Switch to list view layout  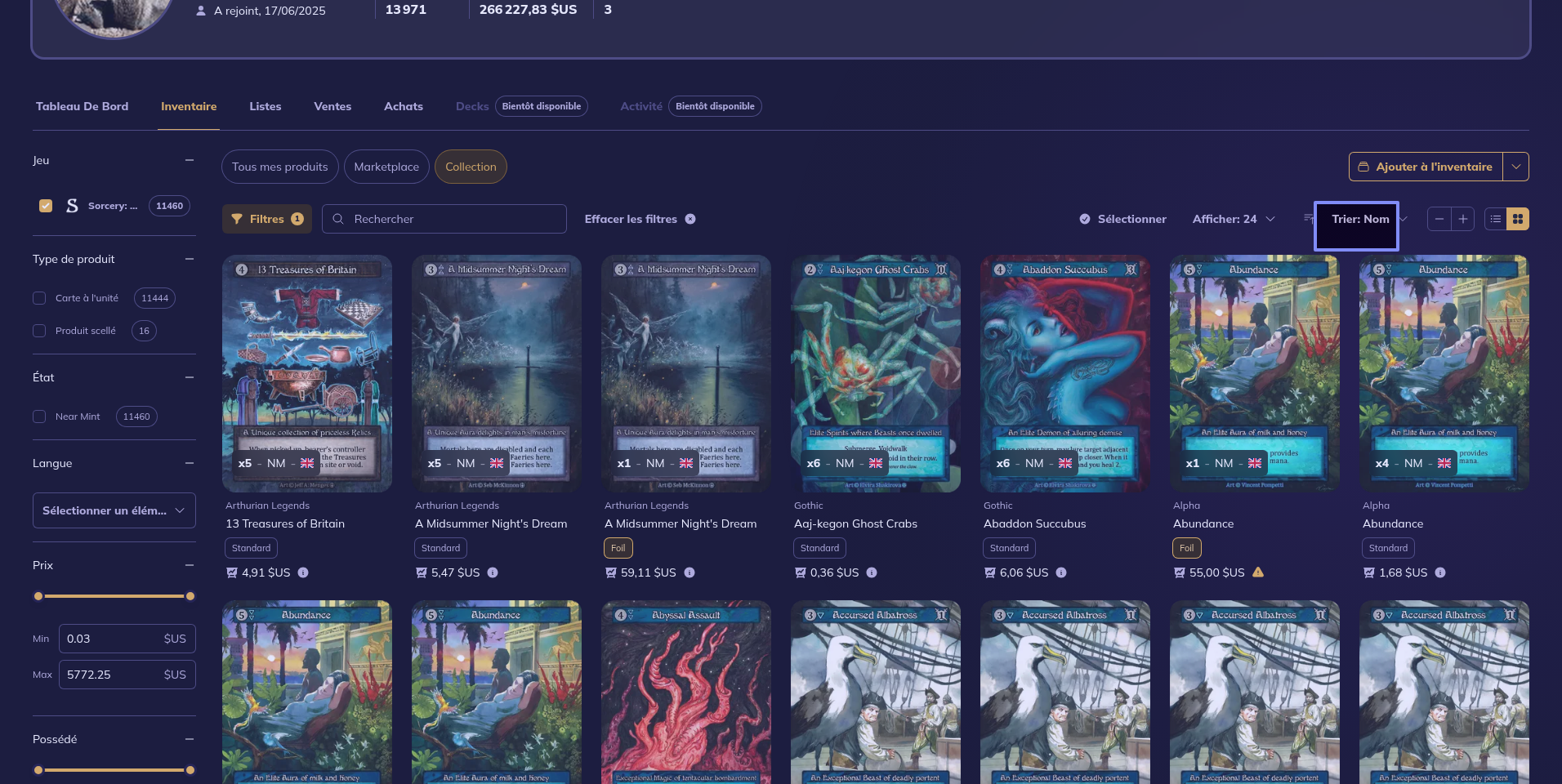tap(1496, 219)
